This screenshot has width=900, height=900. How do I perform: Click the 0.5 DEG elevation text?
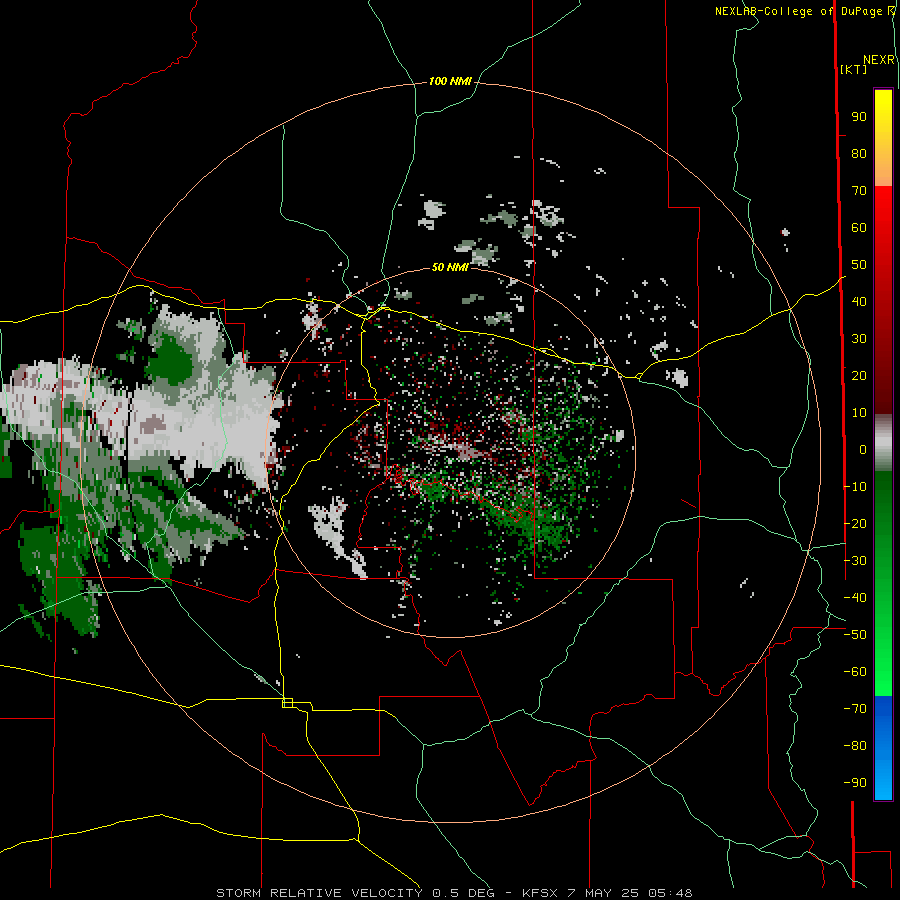[462, 893]
